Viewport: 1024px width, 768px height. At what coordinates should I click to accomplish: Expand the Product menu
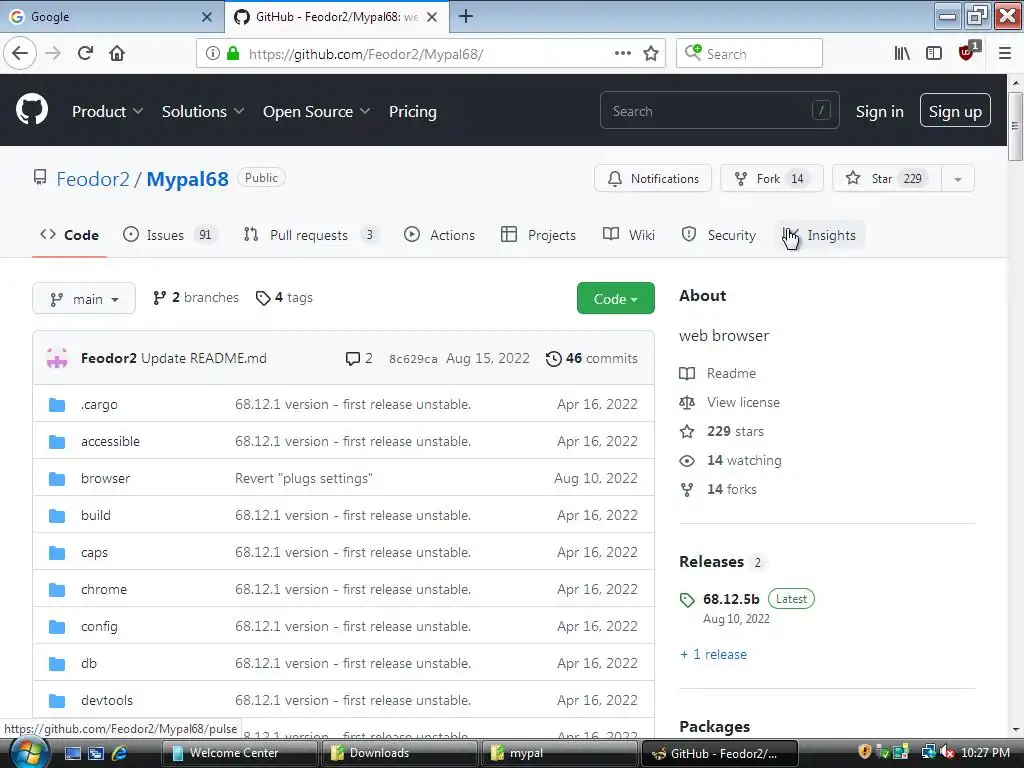point(107,112)
